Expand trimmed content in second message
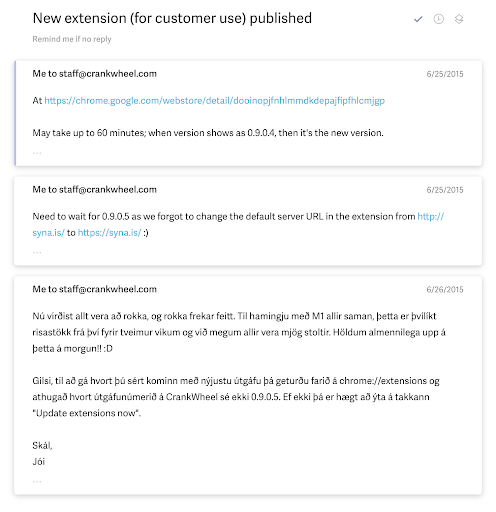This screenshot has width=496, height=512. pos(37,252)
